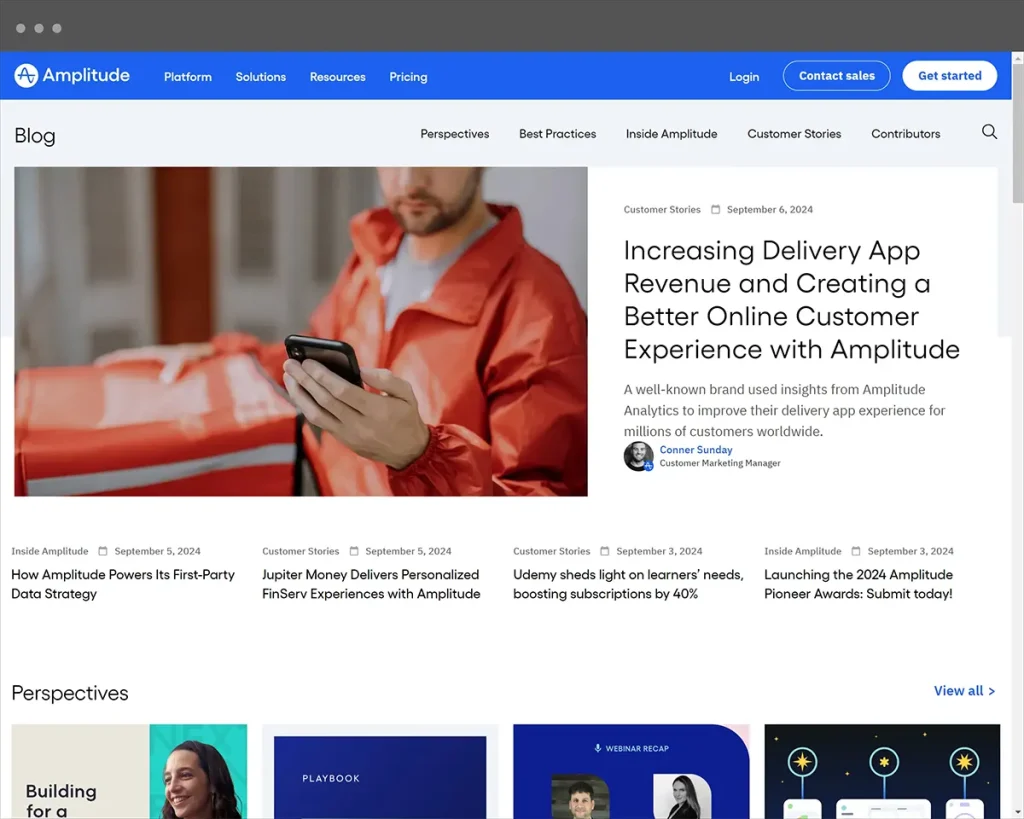Read the Udemy sheds light article

click(x=628, y=584)
